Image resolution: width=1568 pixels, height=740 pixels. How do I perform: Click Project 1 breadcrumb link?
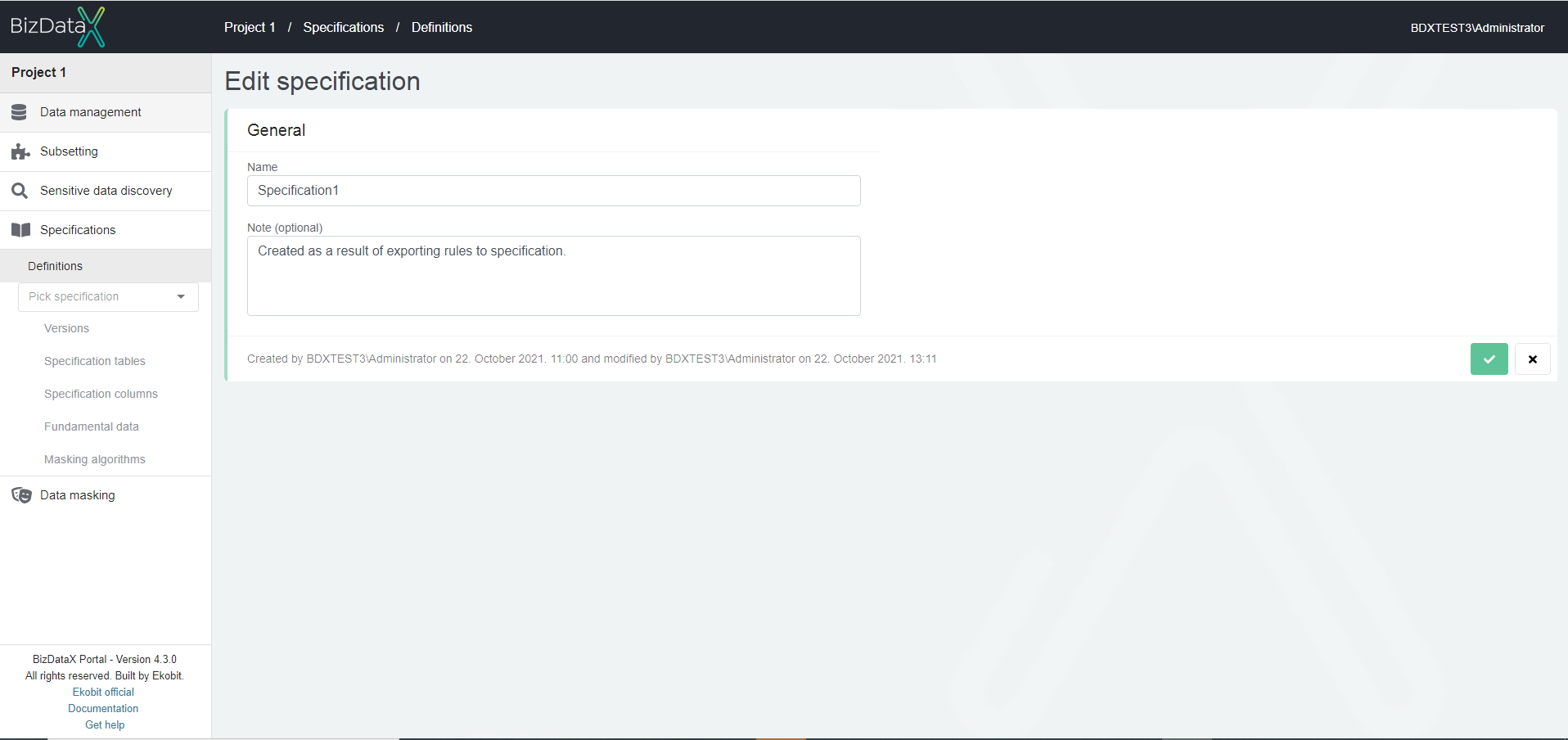[x=250, y=27]
